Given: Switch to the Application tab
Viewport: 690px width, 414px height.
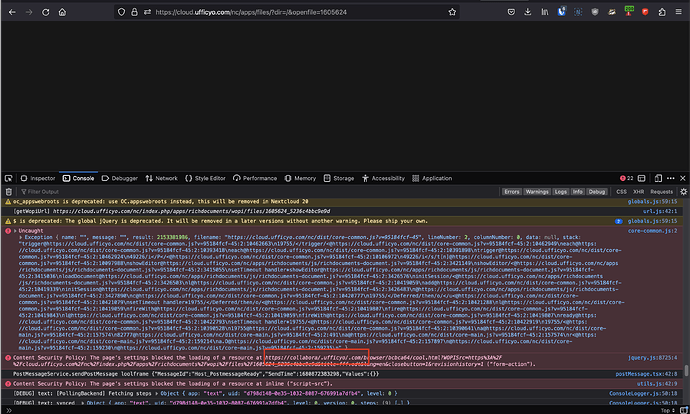Looking at the screenshot, I should coord(432,178).
